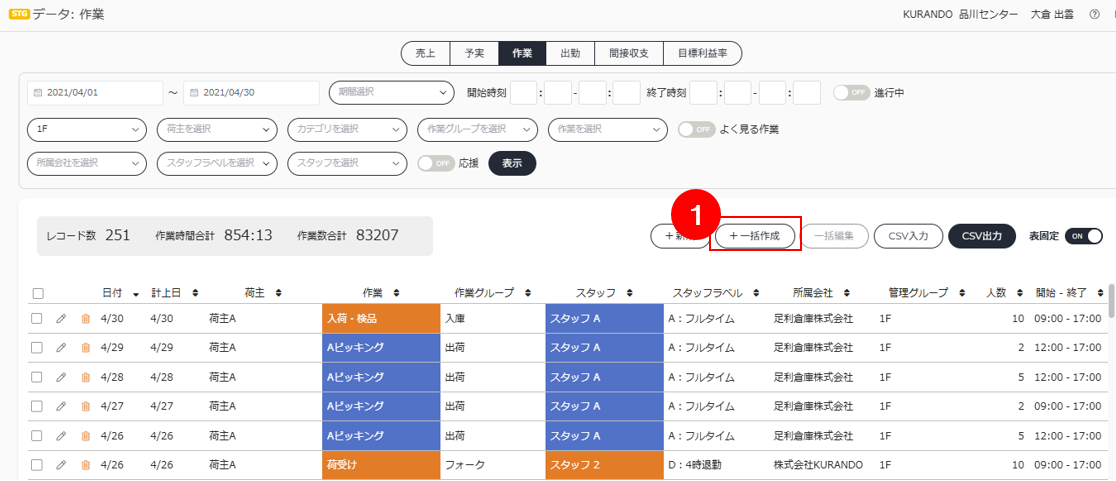The width and height of the screenshot is (1116, 481).
Task: Delete the 4/28 record via trash icon
Action: [x=85, y=376]
